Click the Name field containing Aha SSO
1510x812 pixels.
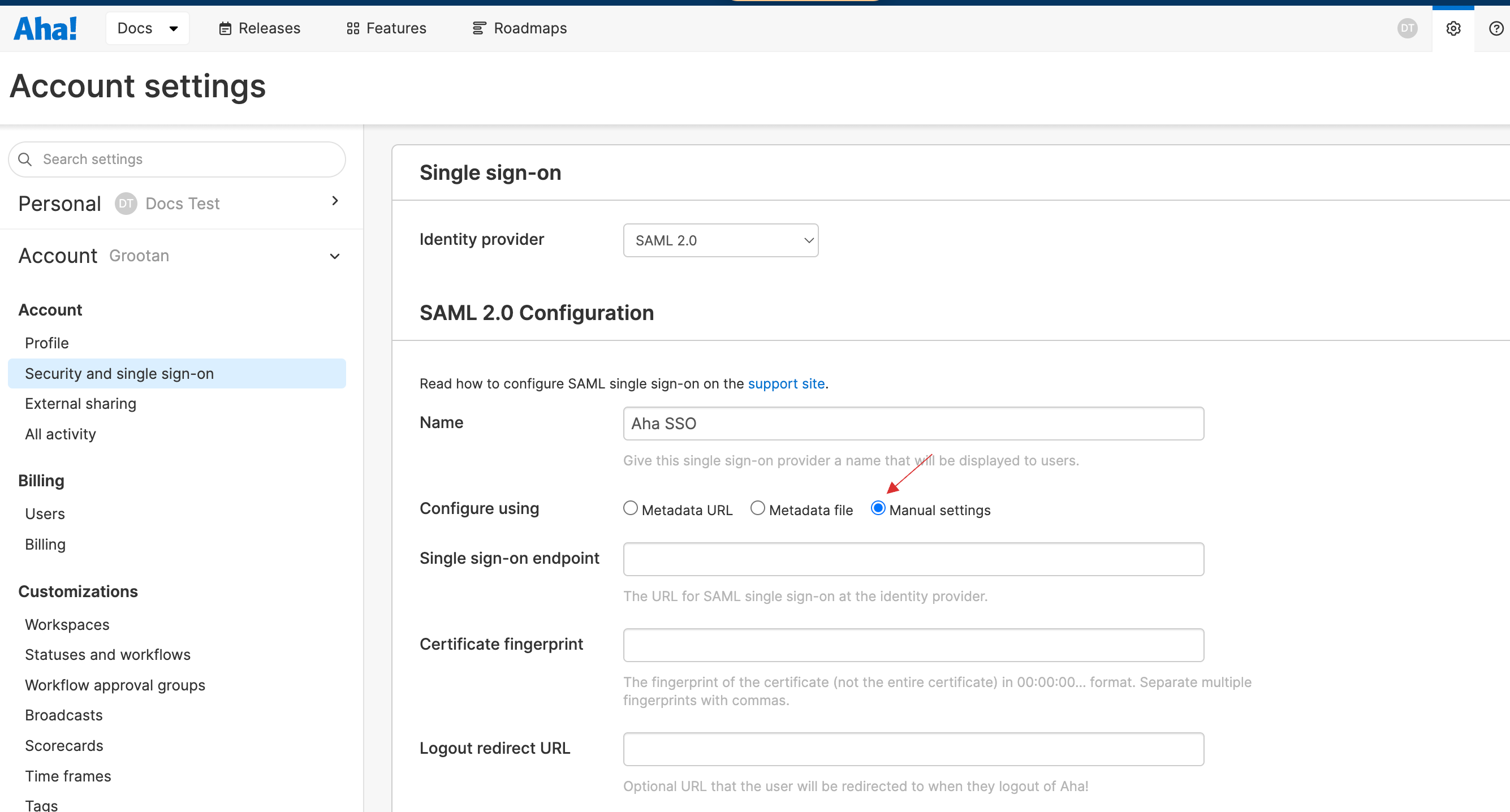tap(913, 424)
